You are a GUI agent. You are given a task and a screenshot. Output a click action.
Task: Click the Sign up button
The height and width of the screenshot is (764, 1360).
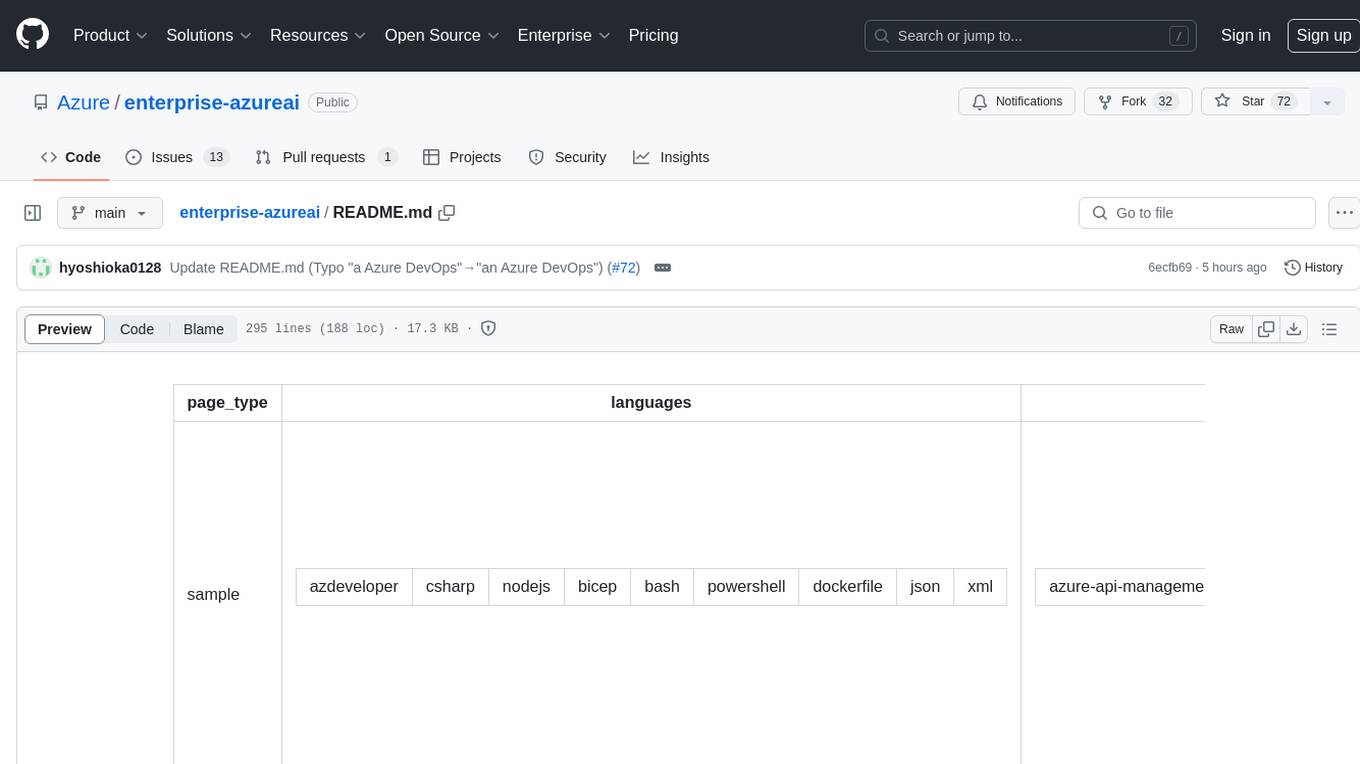point(1323,35)
